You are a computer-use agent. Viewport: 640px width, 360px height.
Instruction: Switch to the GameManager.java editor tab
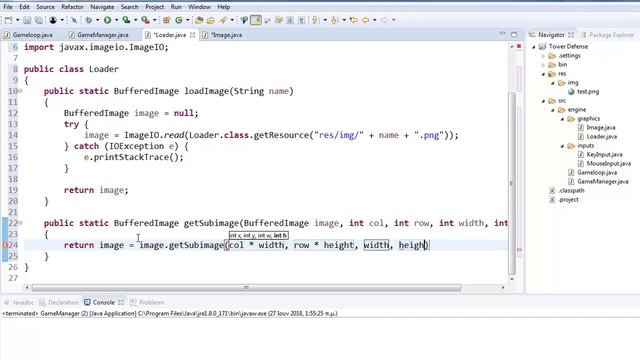click(99, 35)
